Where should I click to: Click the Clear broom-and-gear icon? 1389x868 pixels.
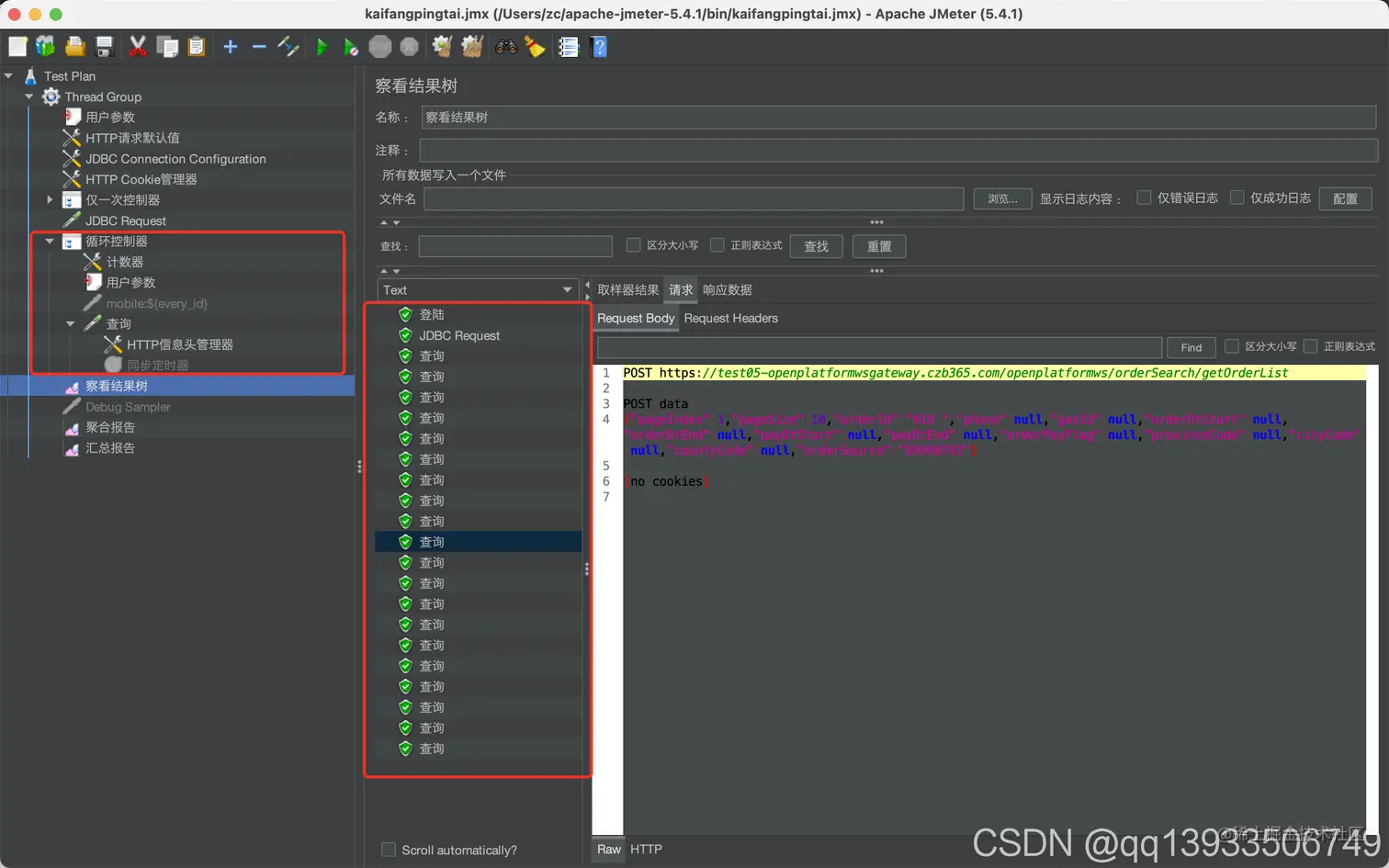point(443,46)
